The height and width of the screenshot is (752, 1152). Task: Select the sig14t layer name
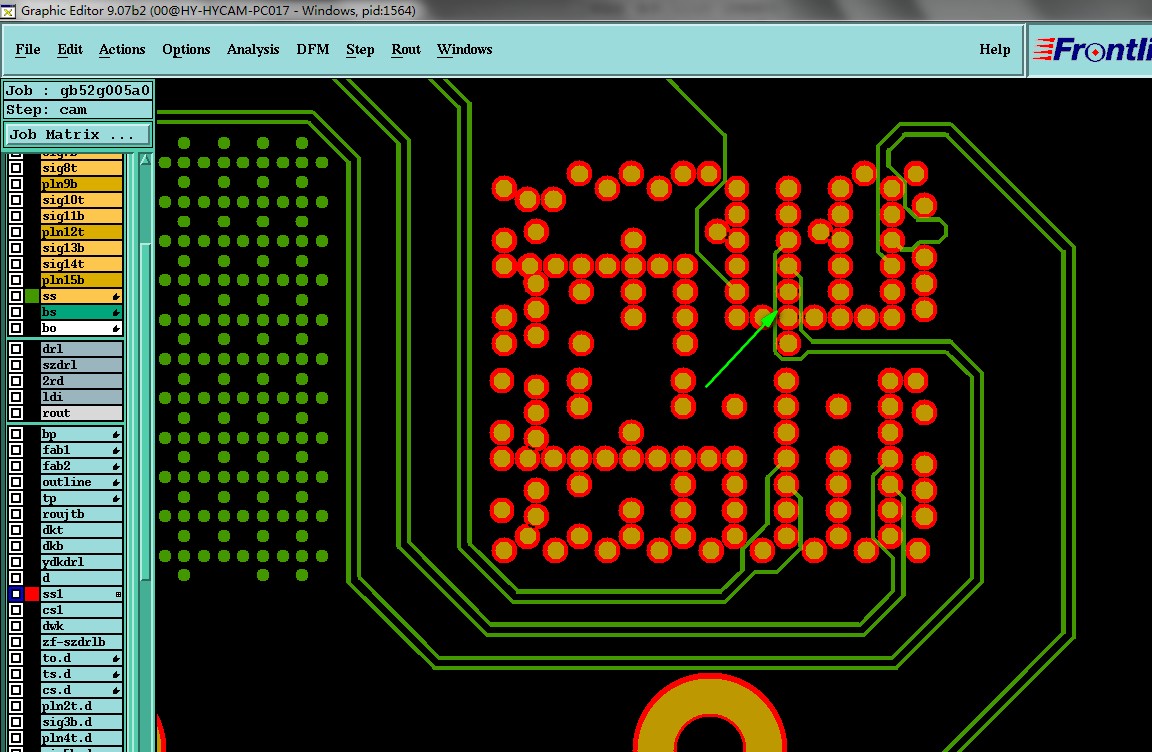click(x=82, y=264)
